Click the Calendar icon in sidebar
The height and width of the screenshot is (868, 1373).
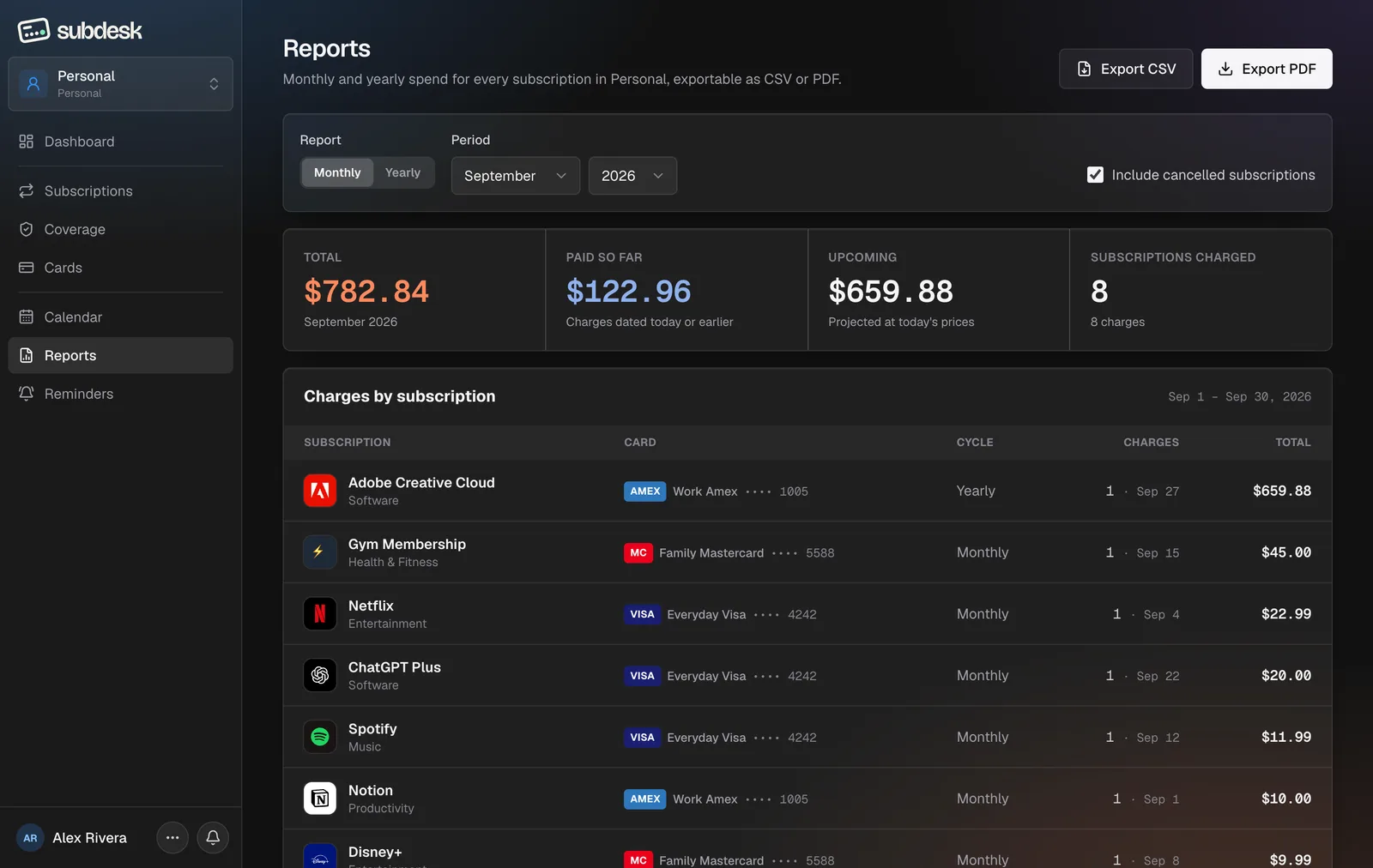point(27,316)
